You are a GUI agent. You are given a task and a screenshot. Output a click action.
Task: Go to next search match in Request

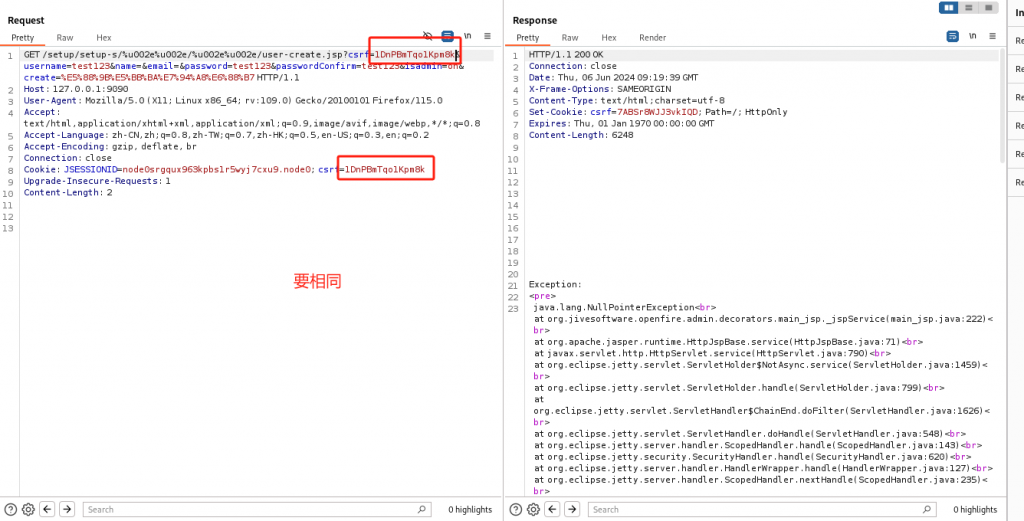[67, 509]
